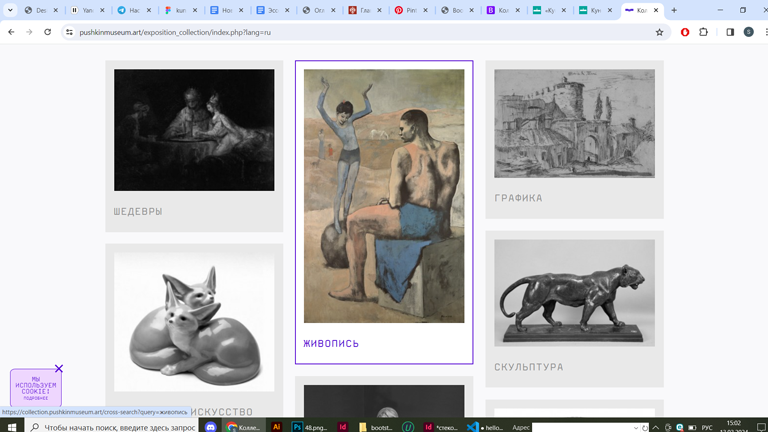
Task: Close the cookie notice with the X
Action: pyautogui.click(x=59, y=368)
